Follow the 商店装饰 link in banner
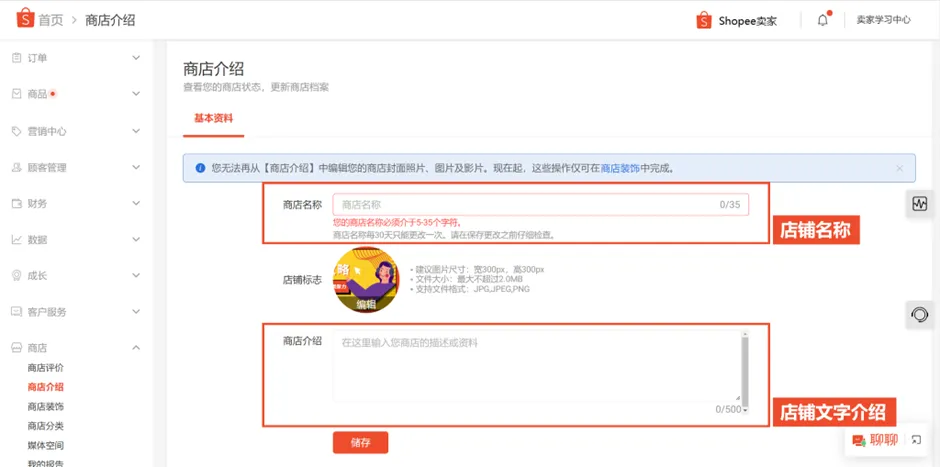Viewport: 940px width, 467px height. point(620,168)
